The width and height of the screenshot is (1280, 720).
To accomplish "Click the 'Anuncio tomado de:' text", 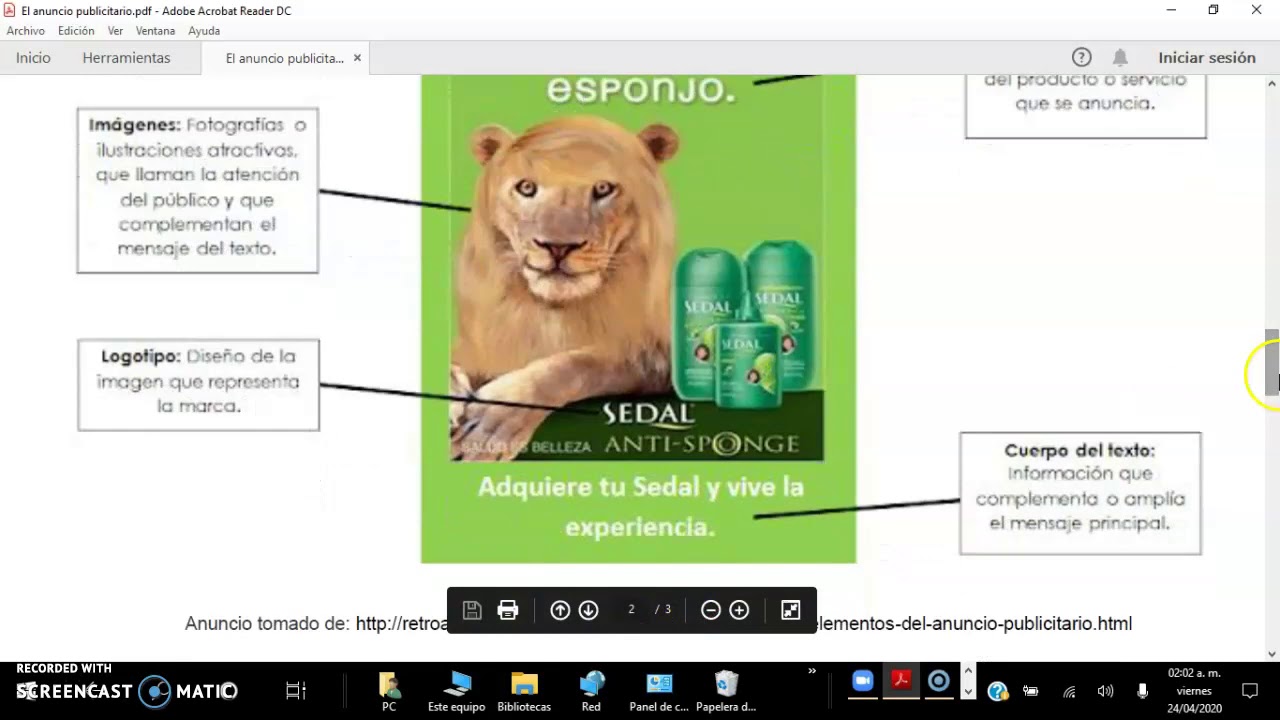I will [x=267, y=624].
